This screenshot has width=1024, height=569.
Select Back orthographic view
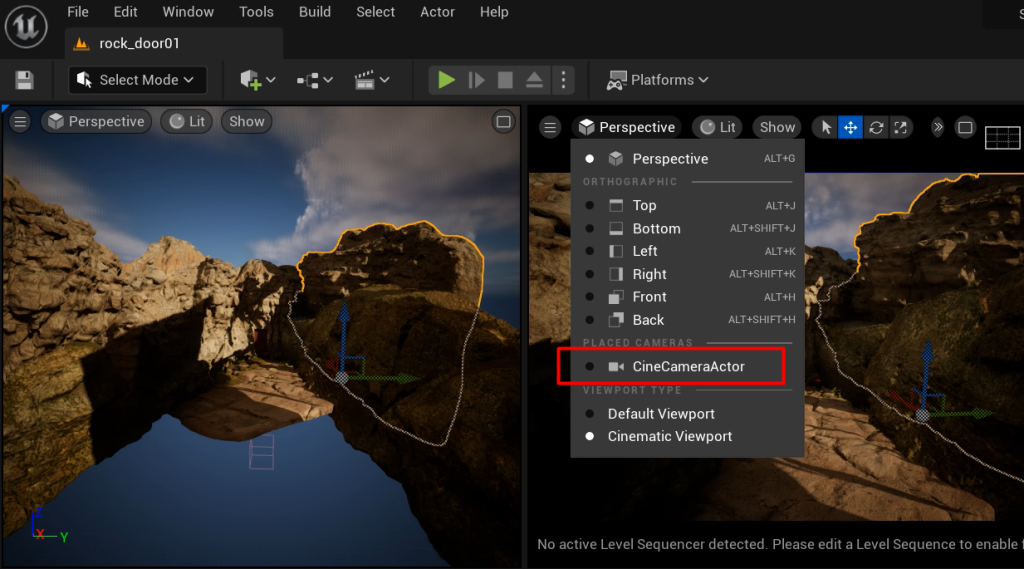(x=688, y=320)
